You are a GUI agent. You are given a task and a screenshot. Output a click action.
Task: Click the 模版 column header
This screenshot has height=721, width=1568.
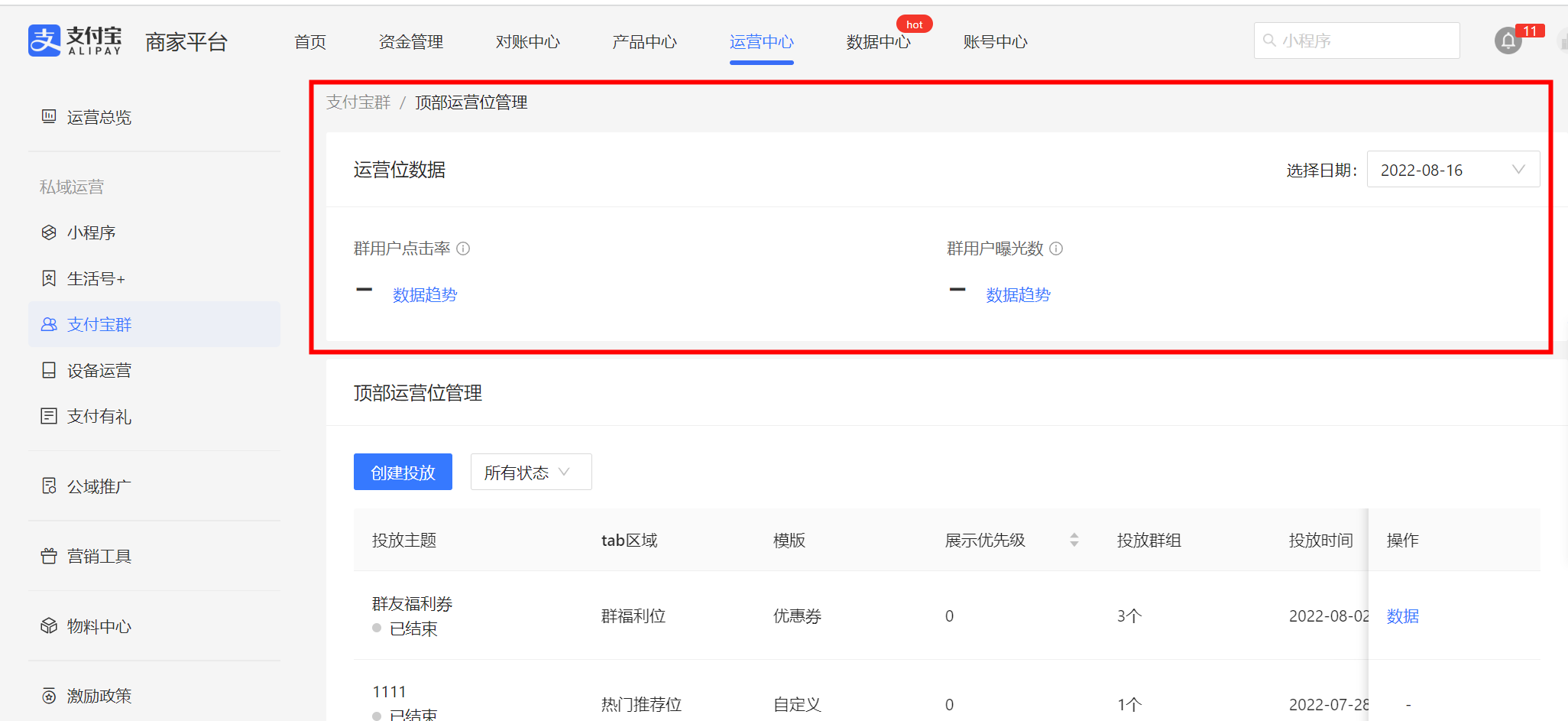(789, 540)
